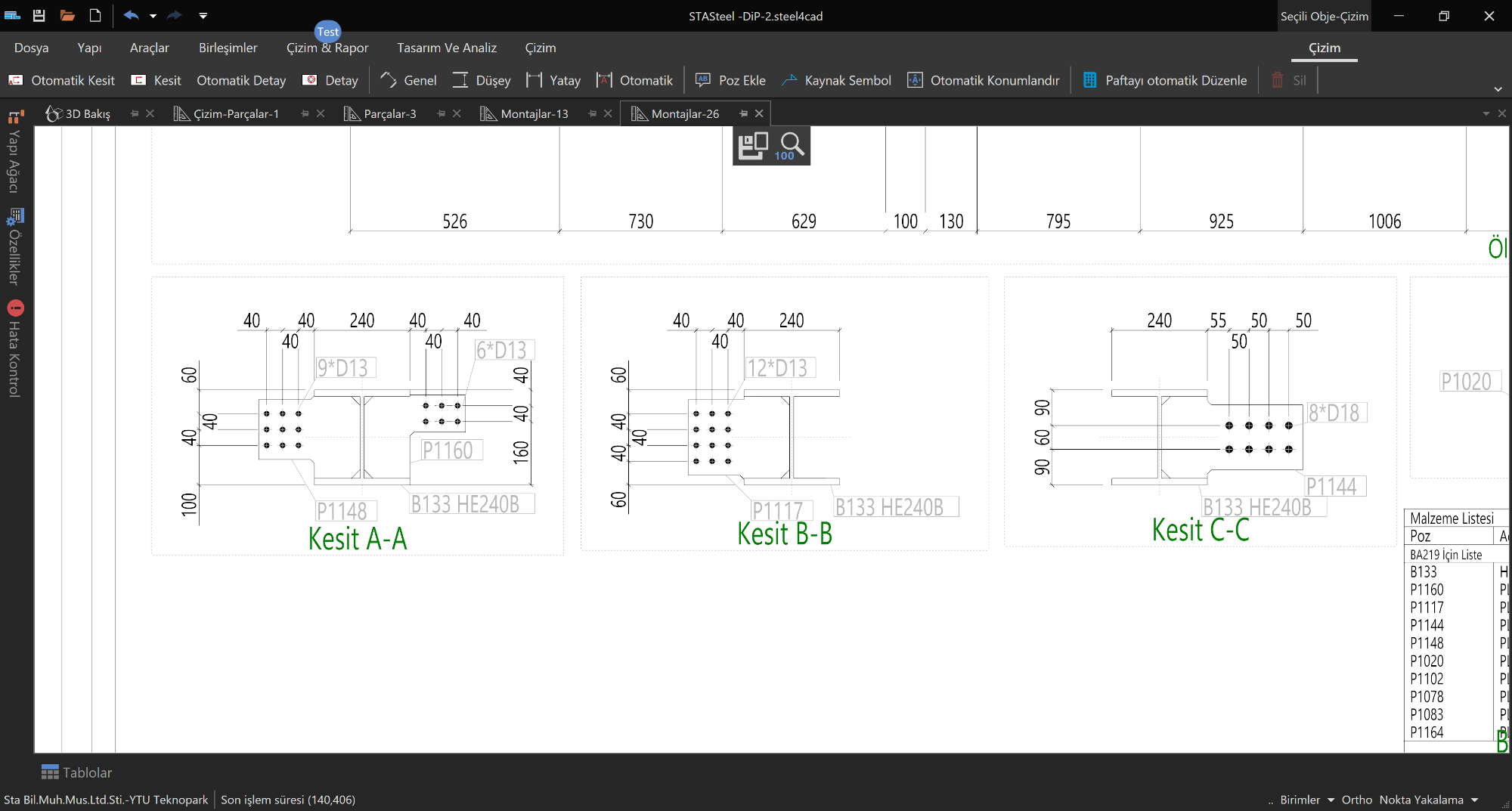Viewport: 1512px width, 811px height.
Task: Open the Hata Kontrol side panel
Action: (14, 349)
